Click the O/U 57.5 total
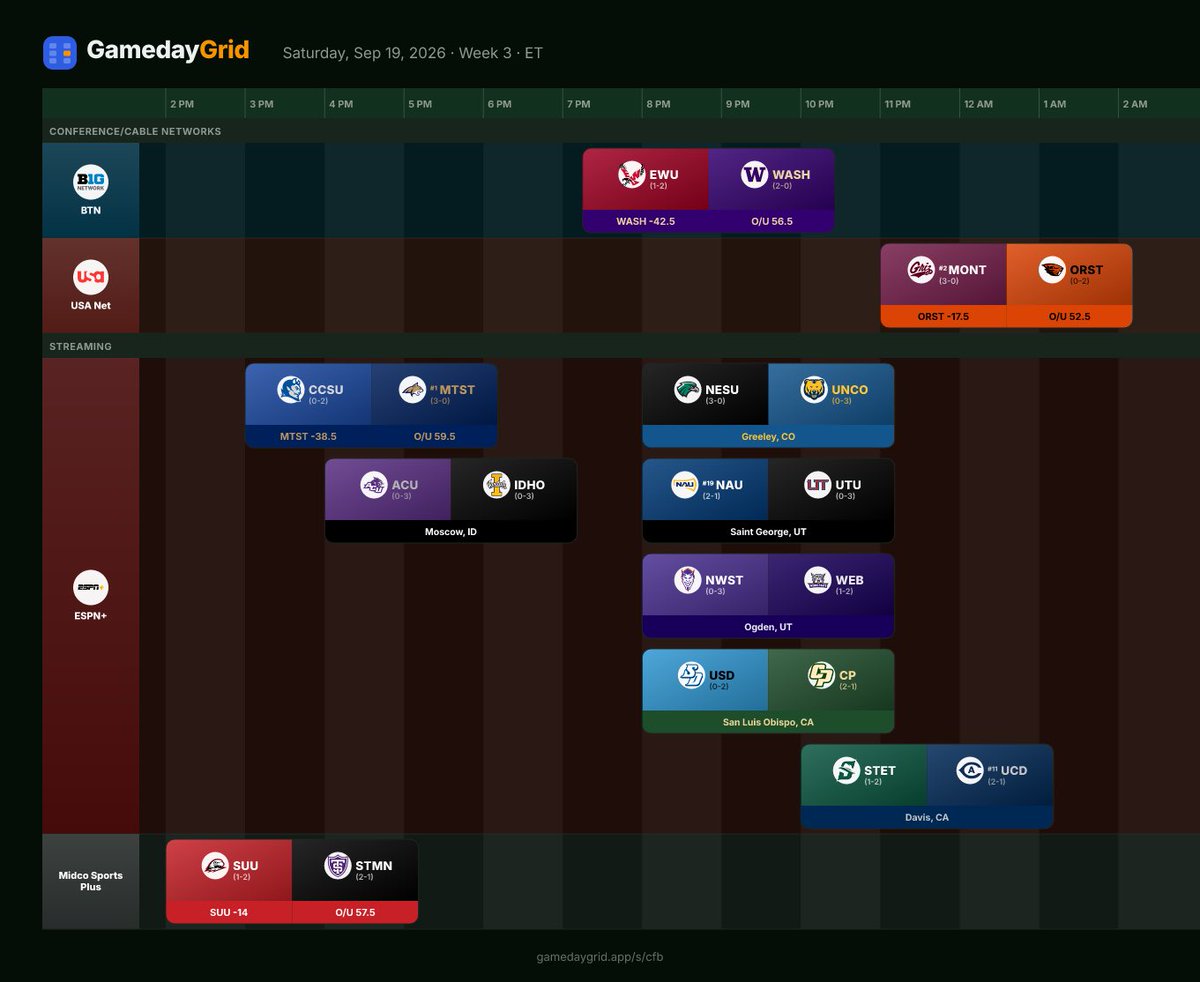1200x982 pixels. pos(355,912)
